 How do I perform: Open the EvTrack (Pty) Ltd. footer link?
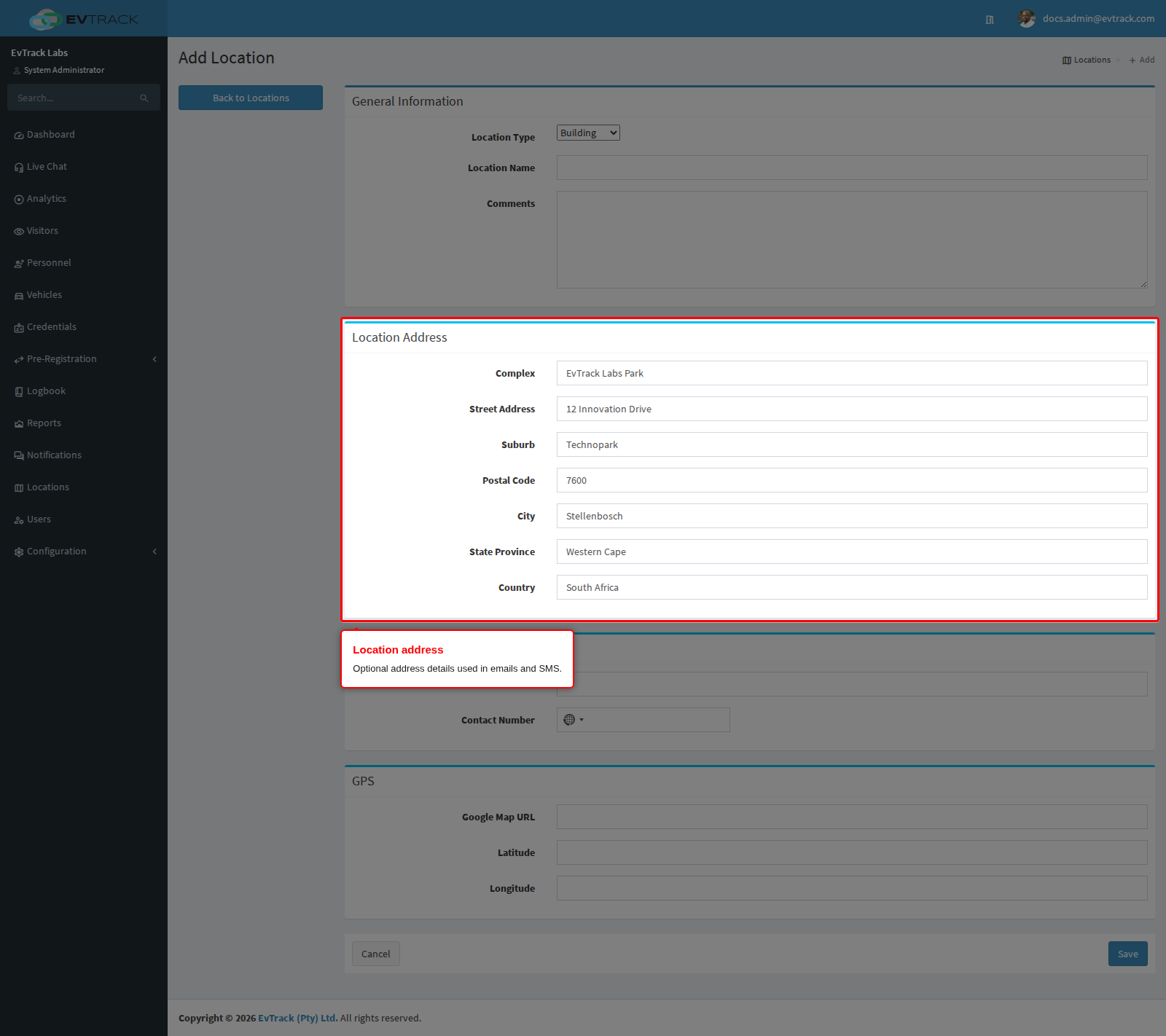click(x=297, y=1019)
